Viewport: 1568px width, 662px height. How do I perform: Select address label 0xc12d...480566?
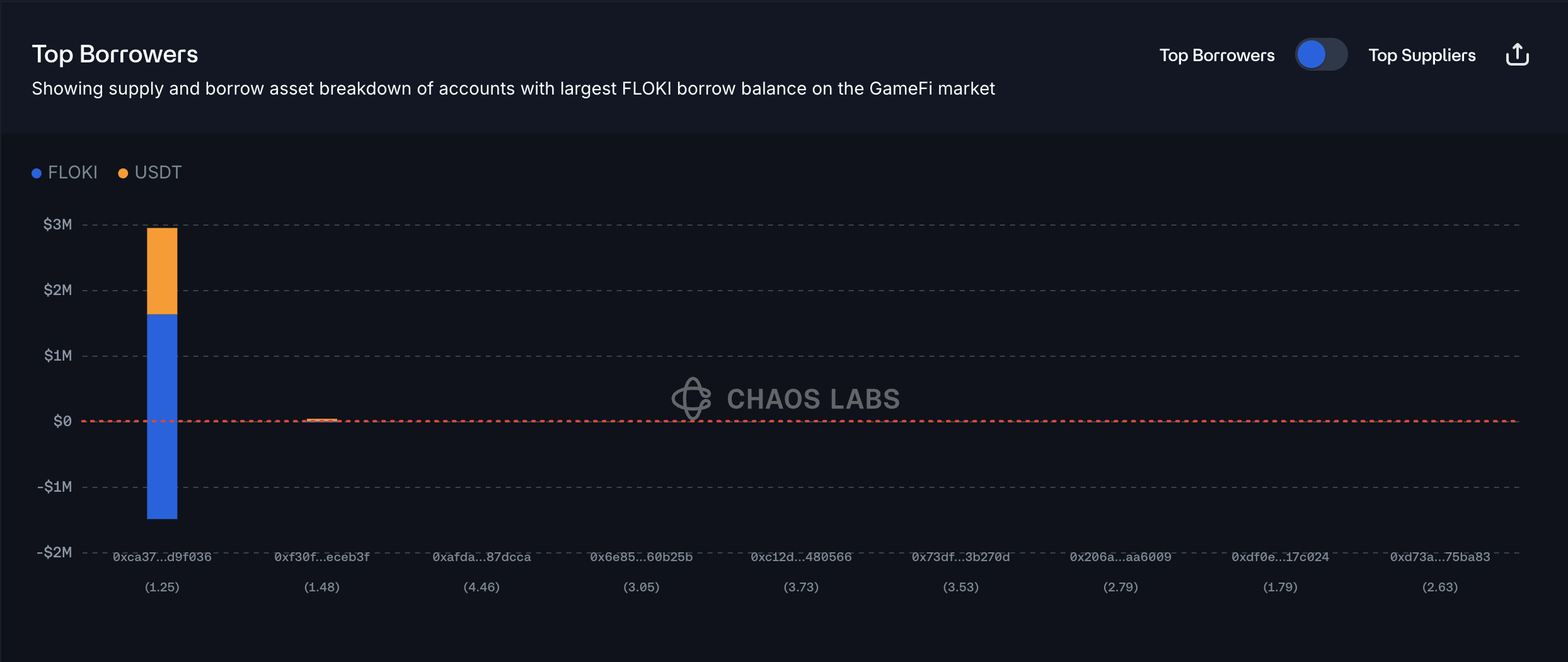800,557
